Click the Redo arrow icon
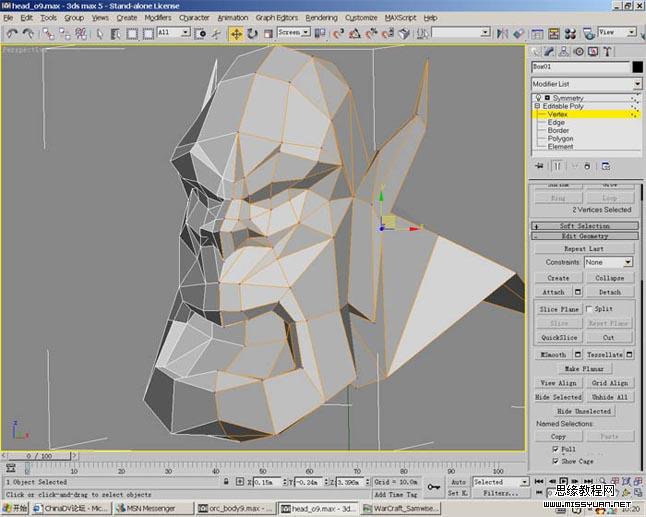This screenshot has height=517, width=646. tap(28, 33)
